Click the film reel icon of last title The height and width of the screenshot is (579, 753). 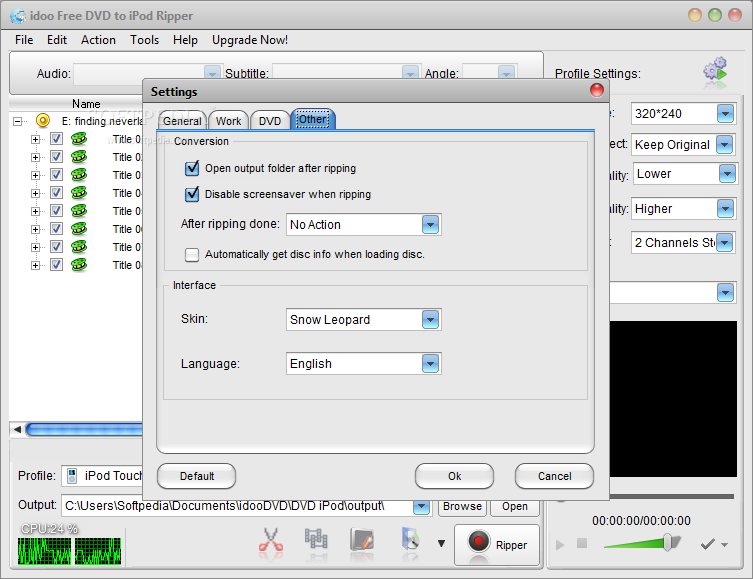point(79,265)
